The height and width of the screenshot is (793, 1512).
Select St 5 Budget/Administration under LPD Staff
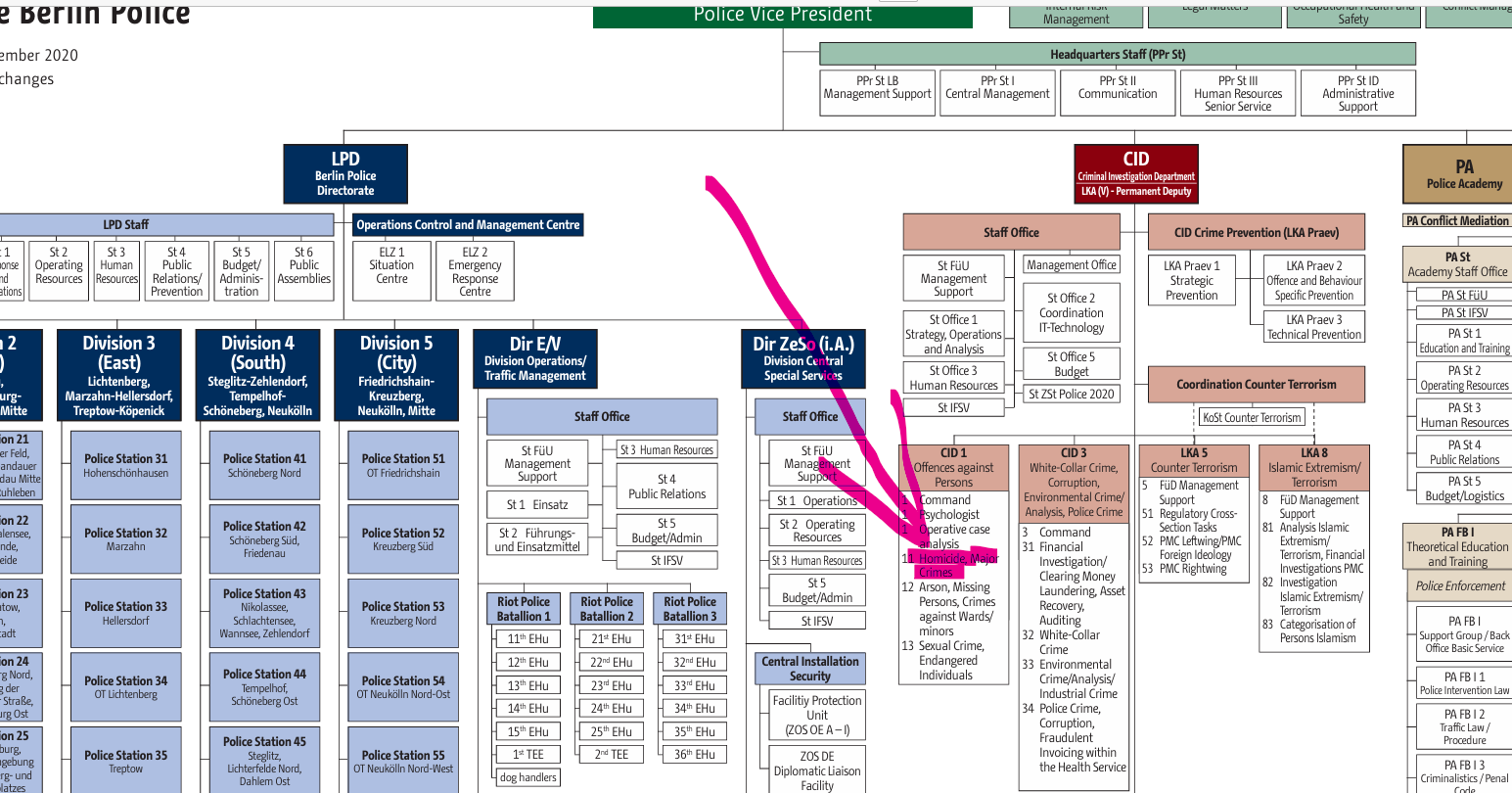pos(242,271)
